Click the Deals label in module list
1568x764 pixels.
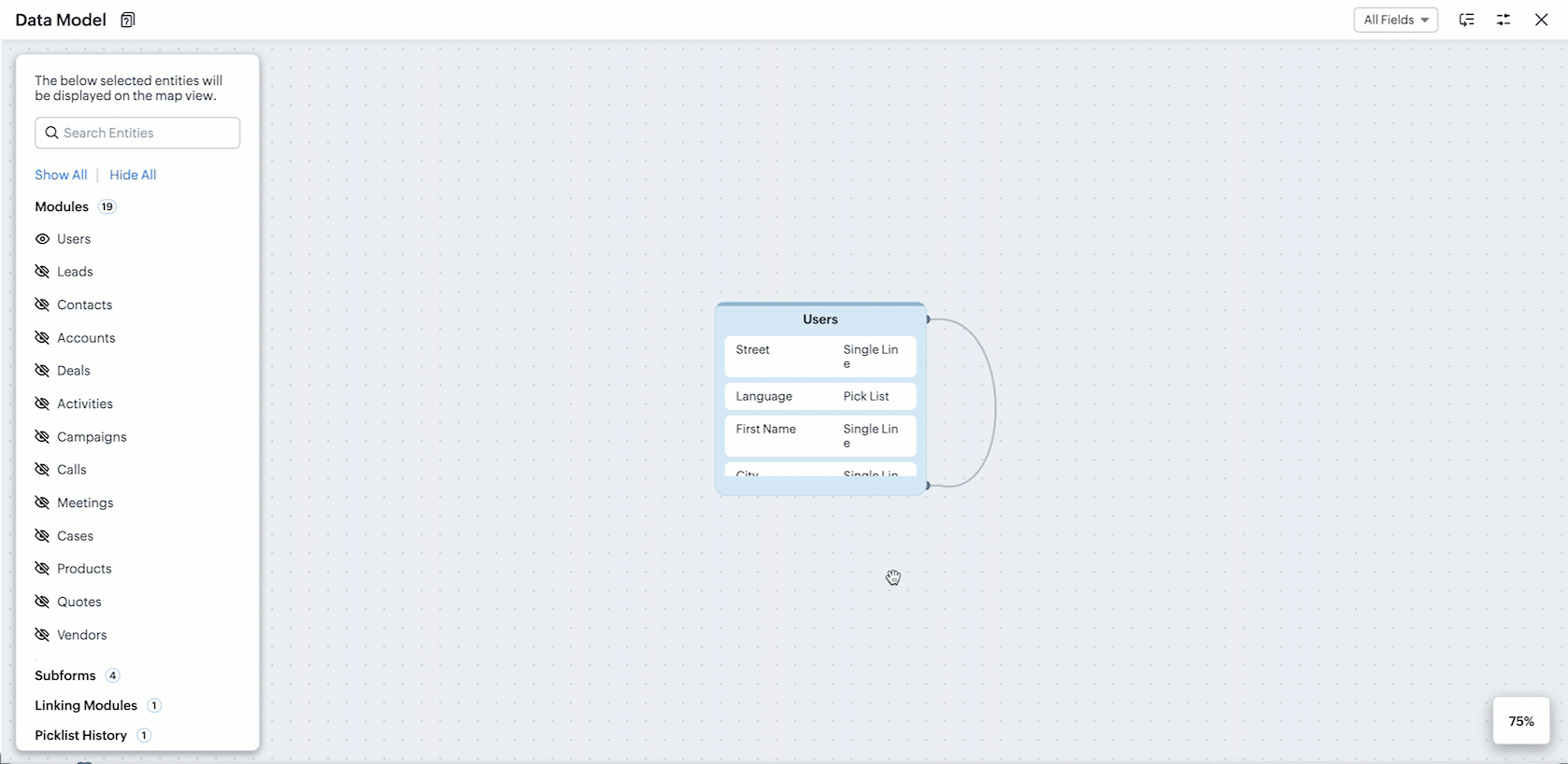click(74, 371)
